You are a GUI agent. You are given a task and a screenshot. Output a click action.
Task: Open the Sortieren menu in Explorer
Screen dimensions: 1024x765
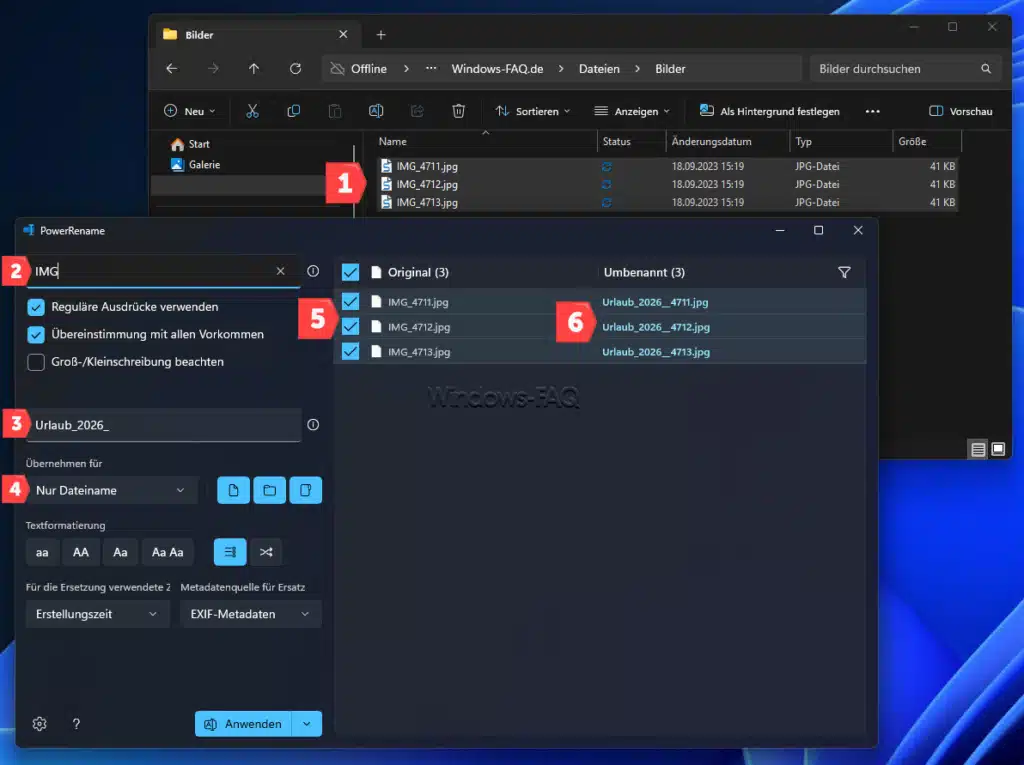[x=533, y=111]
